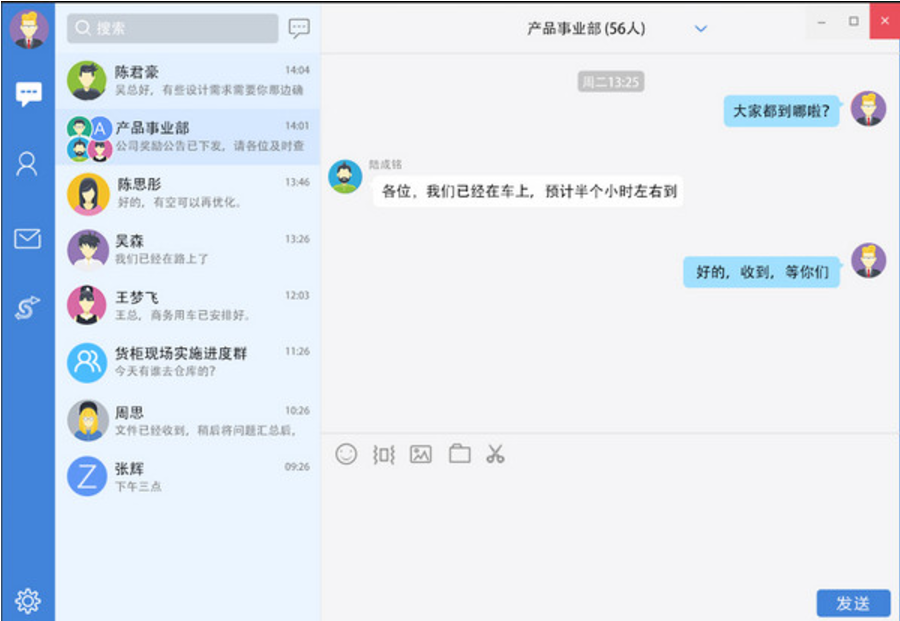This screenshot has height=621, width=900.
Task: Switch to the contacts panel
Action: point(27,165)
